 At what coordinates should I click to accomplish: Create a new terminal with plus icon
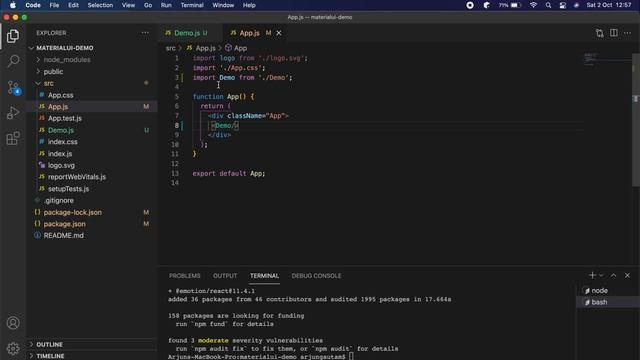(592, 276)
